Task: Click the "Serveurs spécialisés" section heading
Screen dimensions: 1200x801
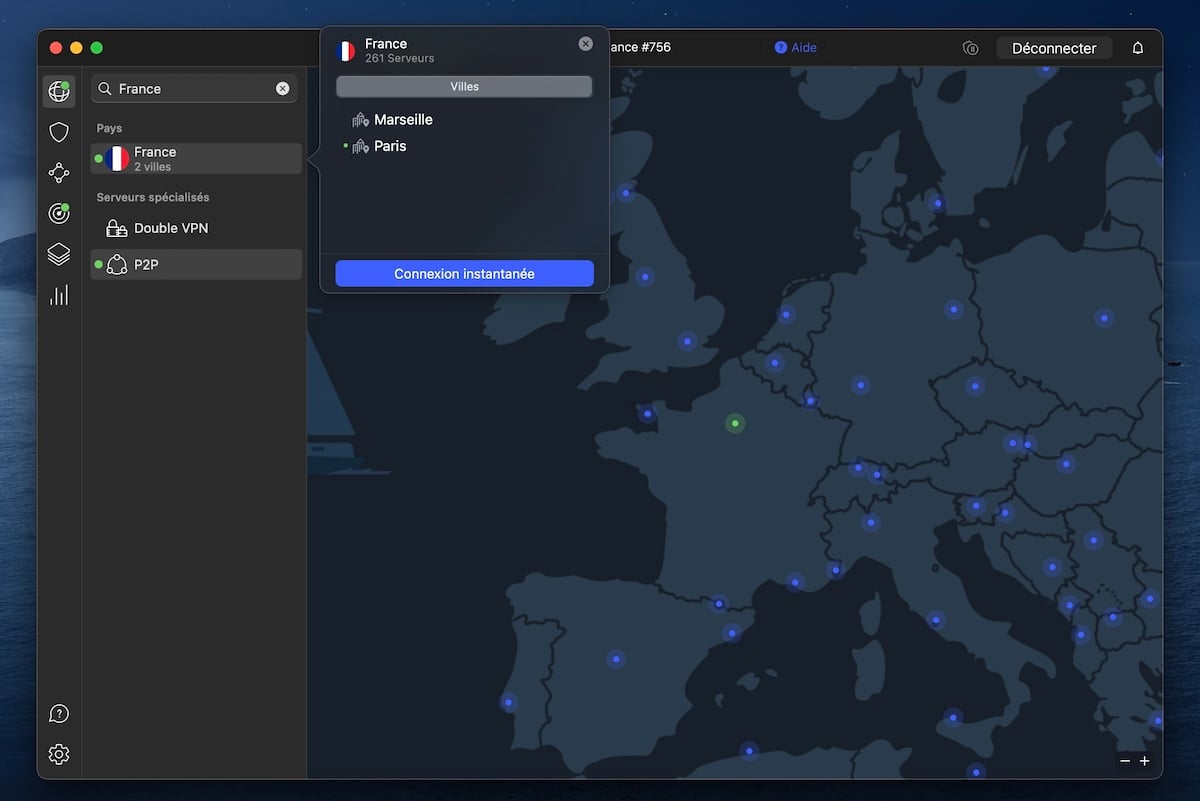Action: (153, 198)
